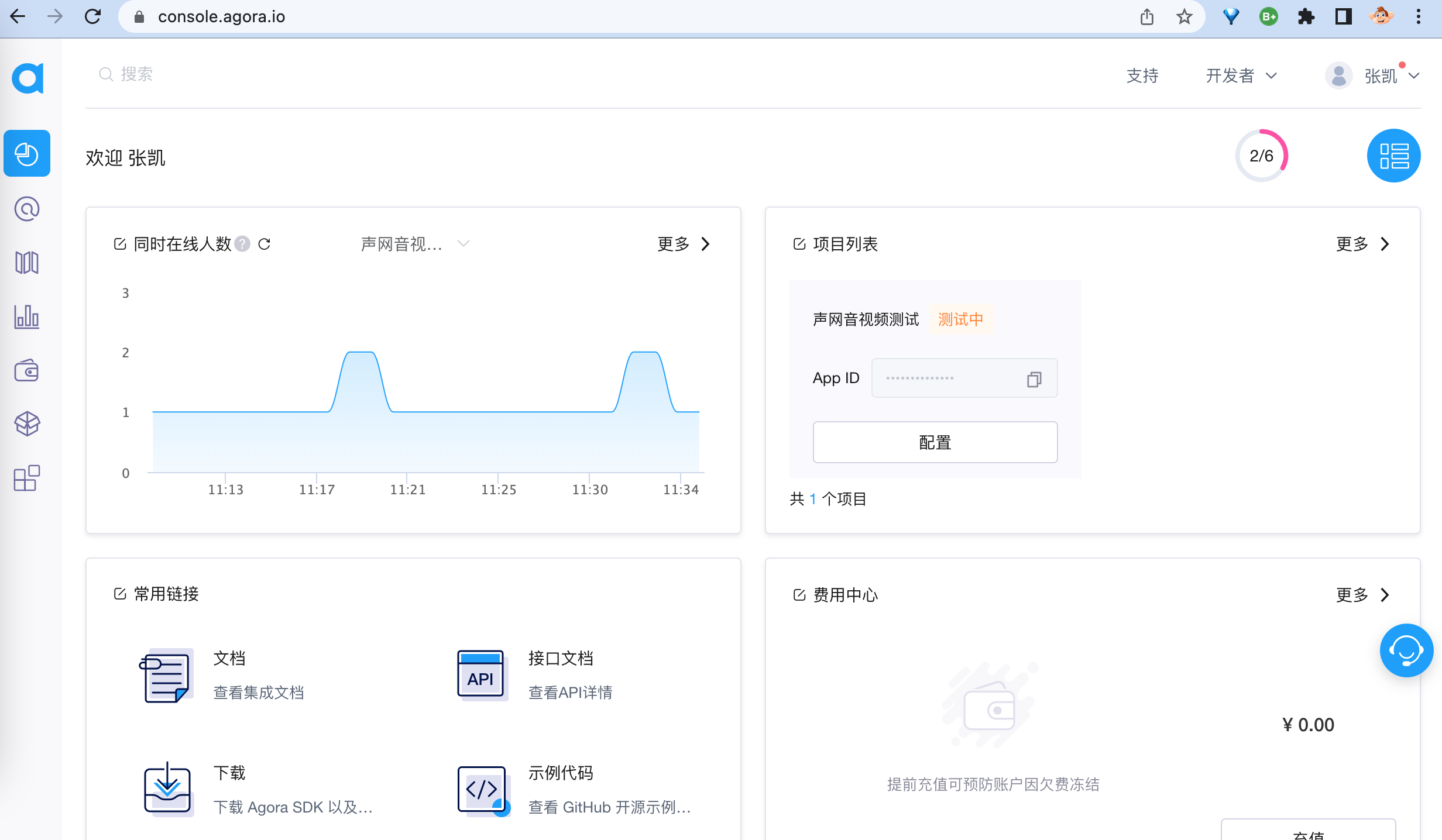This screenshot has height=840, width=1442.
Task: Open the help tooltip for 同时在线人数
Action: click(x=242, y=244)
